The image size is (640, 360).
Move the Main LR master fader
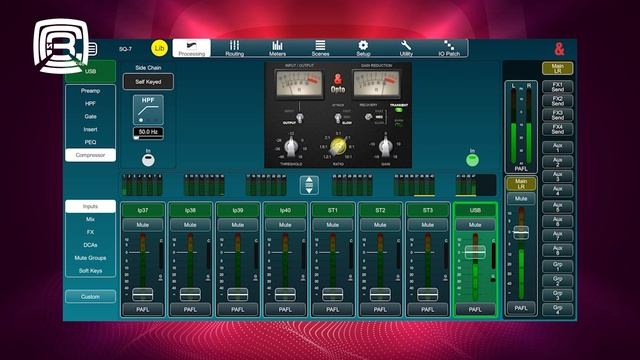(521, 233)
